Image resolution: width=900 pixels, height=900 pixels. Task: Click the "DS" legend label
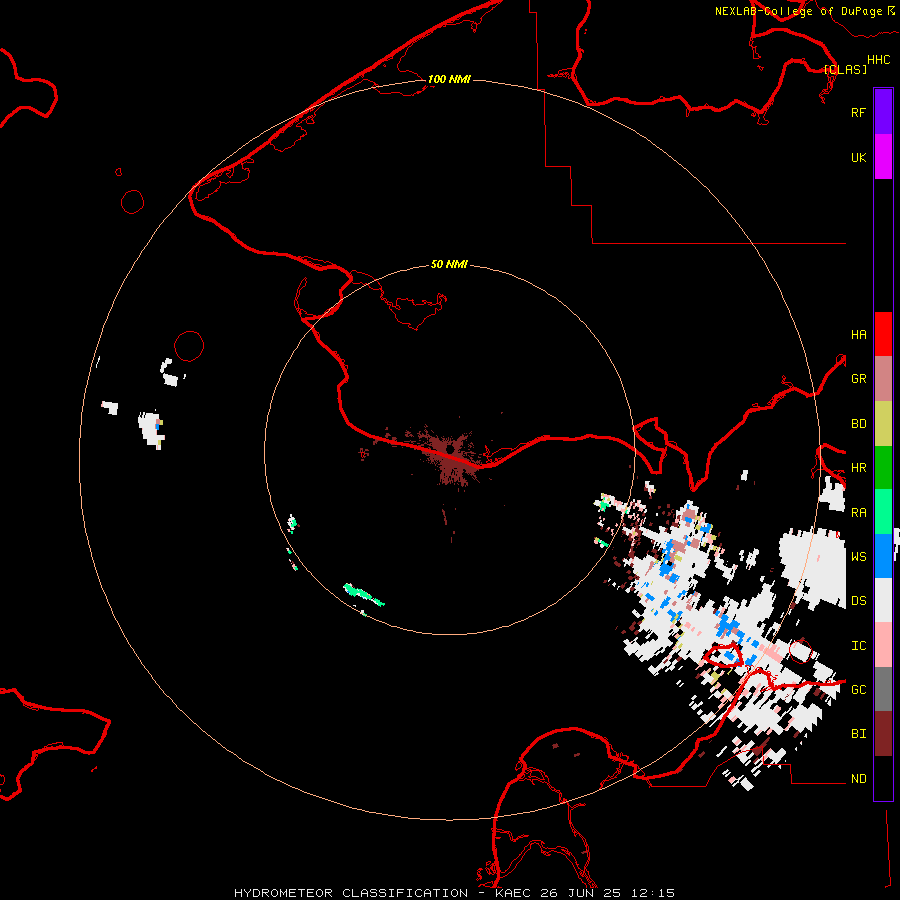pos(858,601)
